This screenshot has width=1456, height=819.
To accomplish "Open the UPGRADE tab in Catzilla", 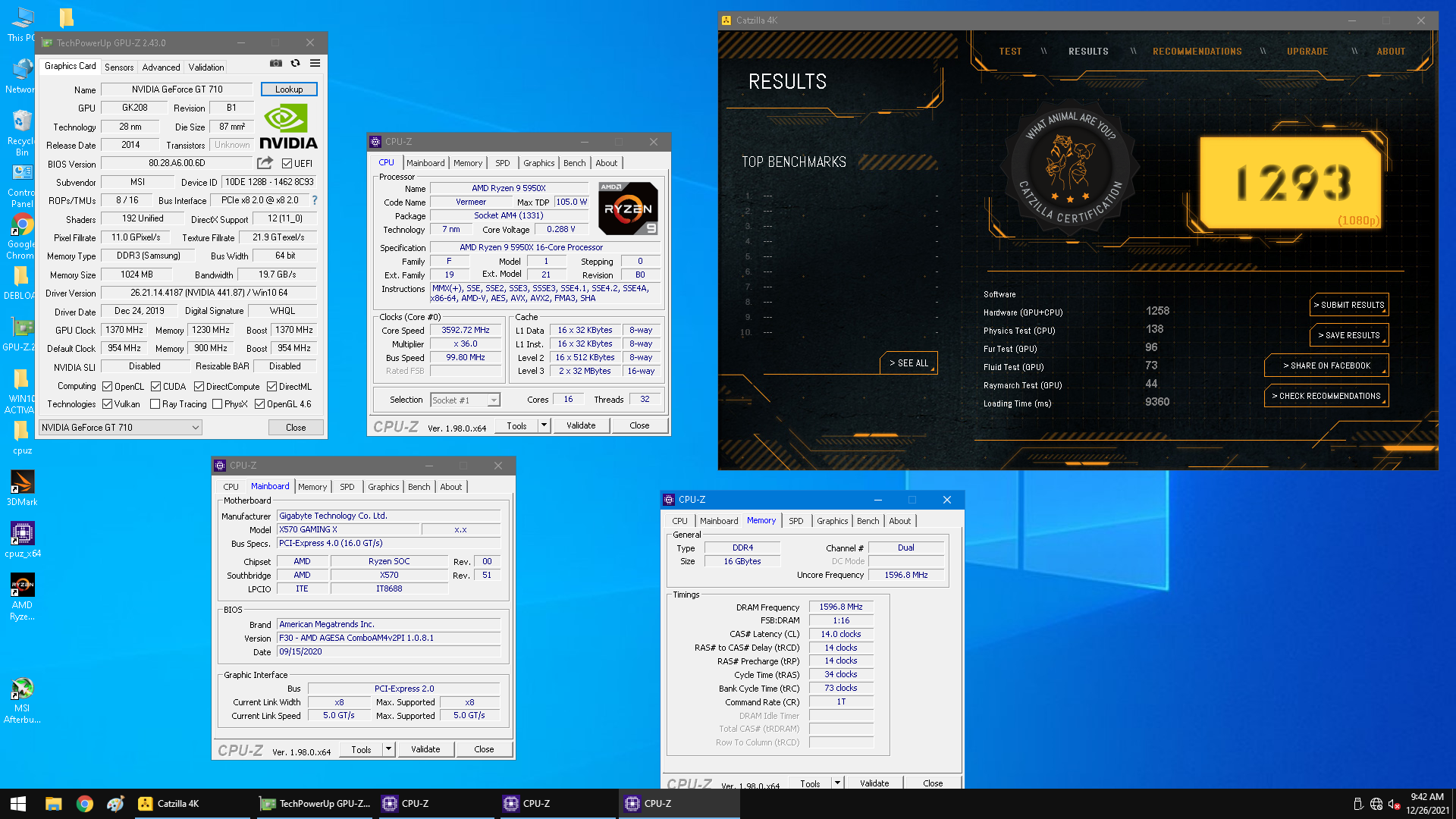I will pos(1307,52).
